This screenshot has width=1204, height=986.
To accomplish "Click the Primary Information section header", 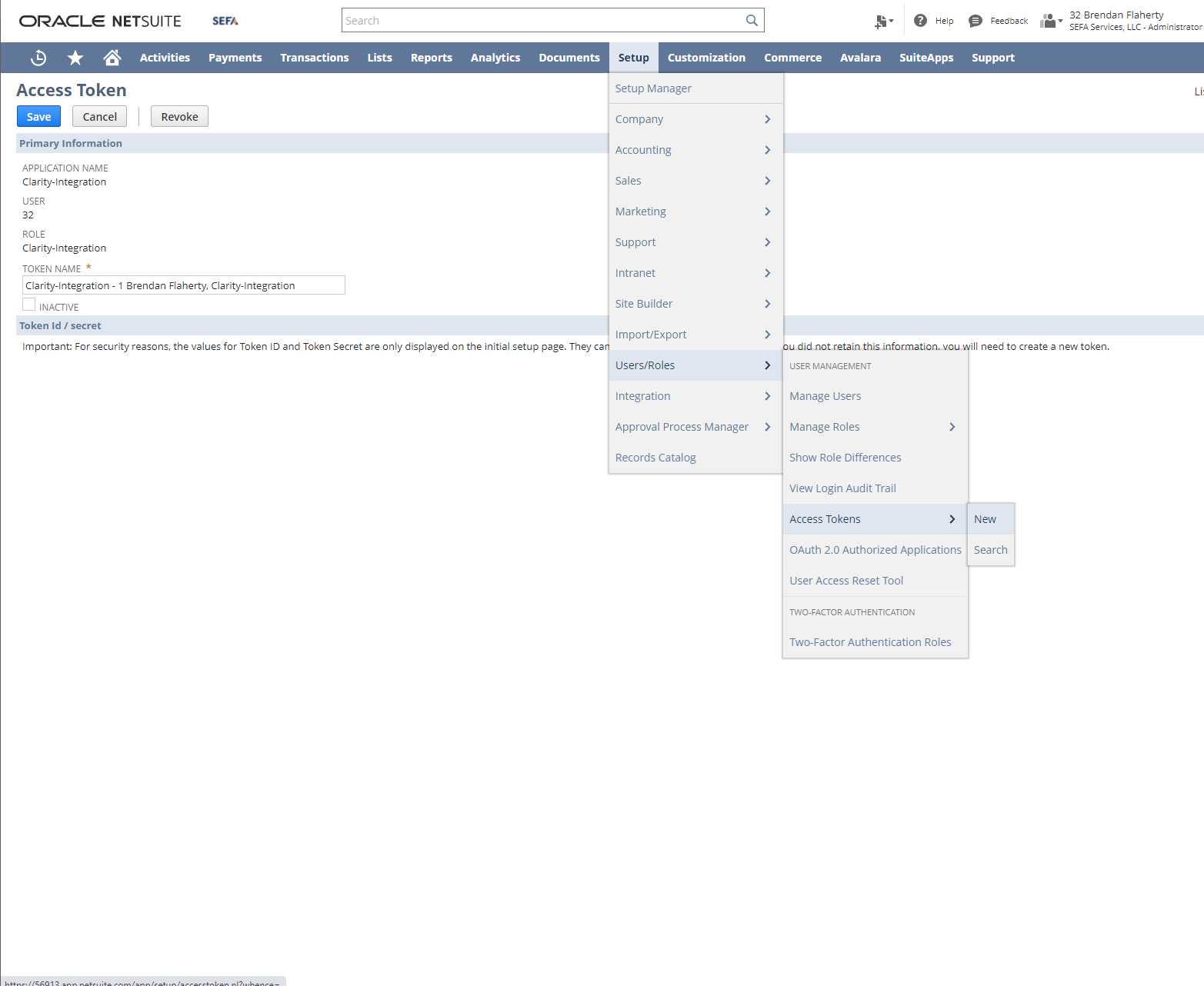I will [x=71, y=144].
